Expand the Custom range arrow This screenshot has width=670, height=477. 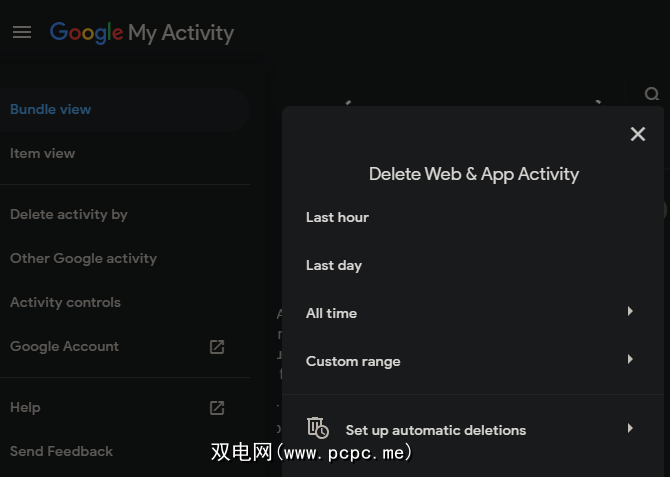pyautogui.click(x=630, y=360)
